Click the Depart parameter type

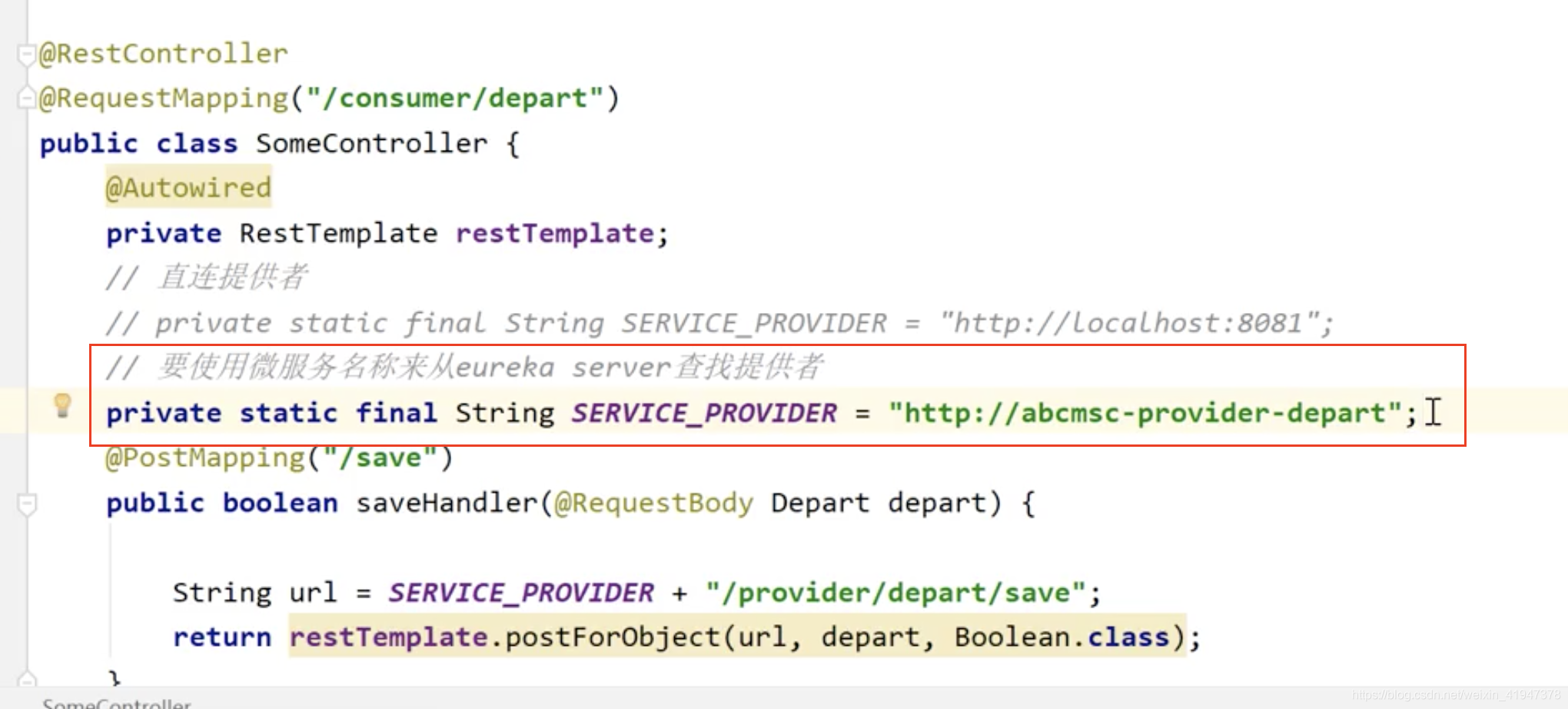[820, 503]
